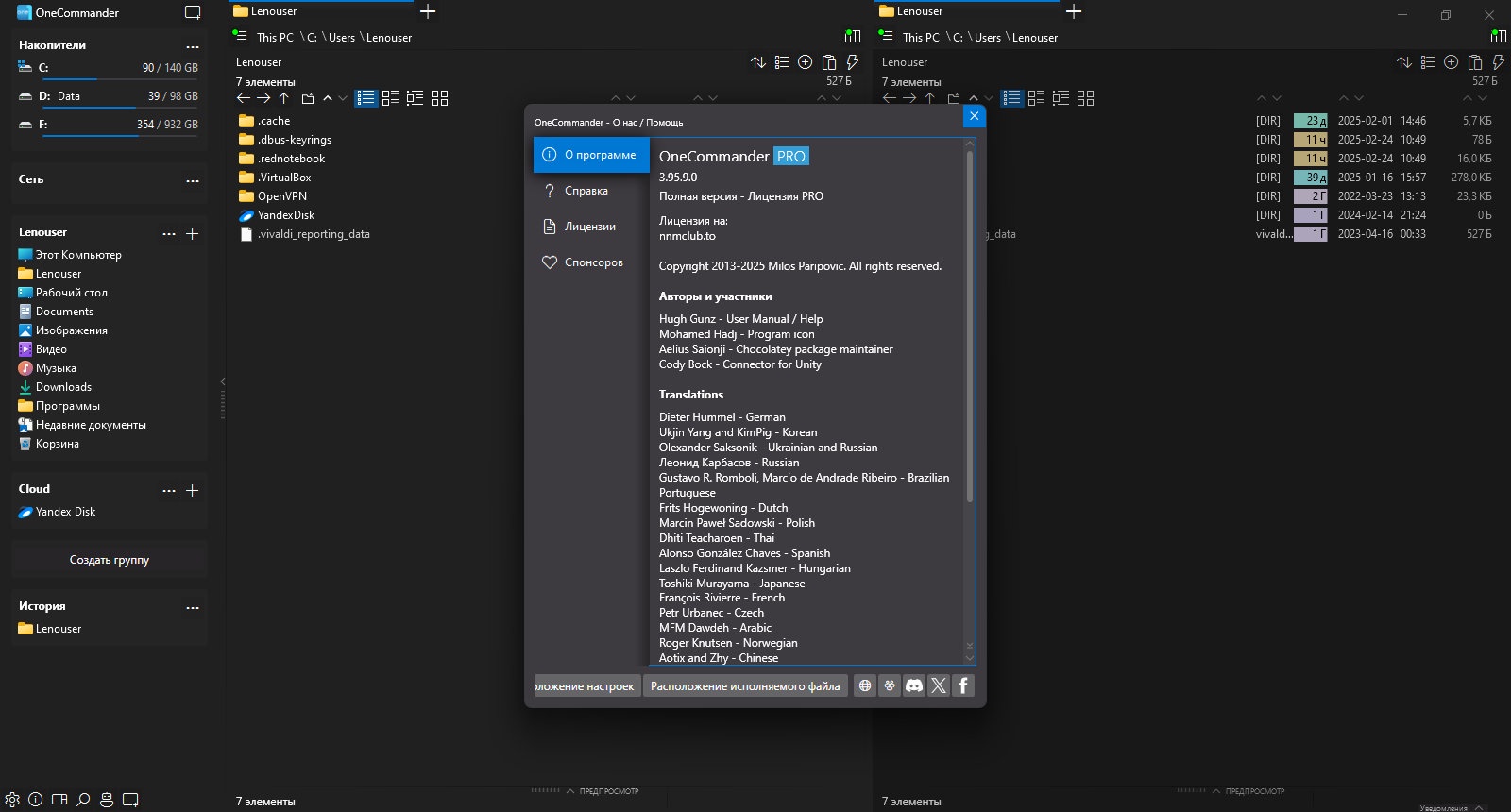
Task: Open the .rednotebook folder in left pane
Action: [281, 159]
